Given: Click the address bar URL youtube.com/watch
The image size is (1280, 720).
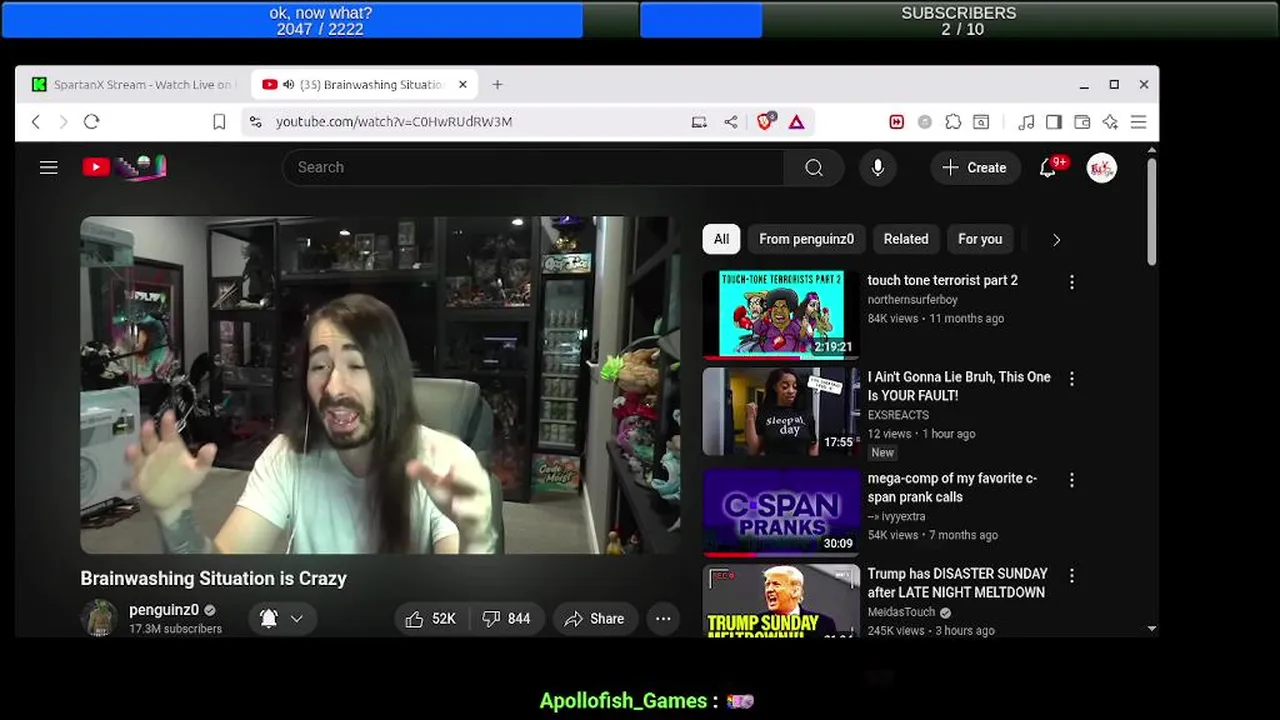Looking at the screenshot, I should [394, 122].
